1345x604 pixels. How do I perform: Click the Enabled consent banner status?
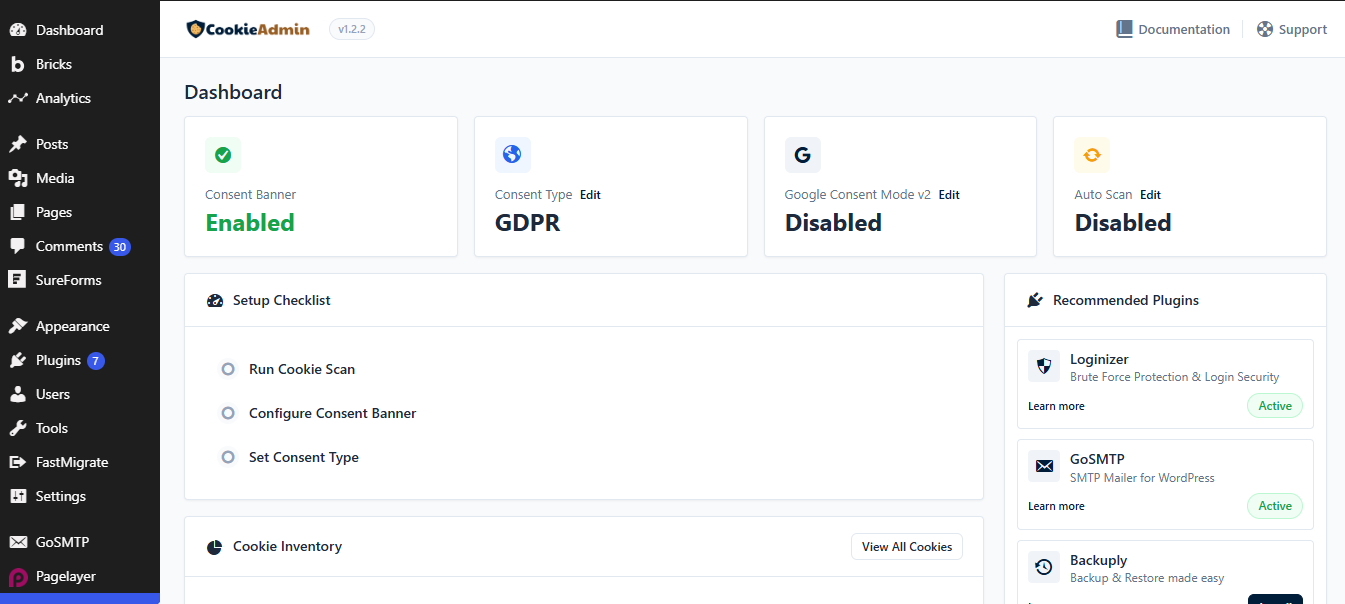pyautogui.click(x=250, y=223)
